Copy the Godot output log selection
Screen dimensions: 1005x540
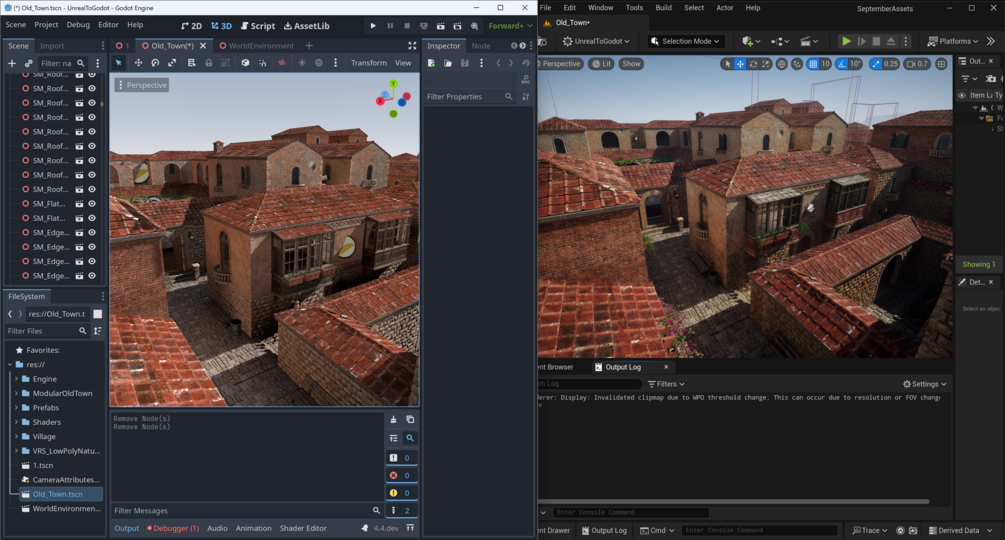click(410, 420)
